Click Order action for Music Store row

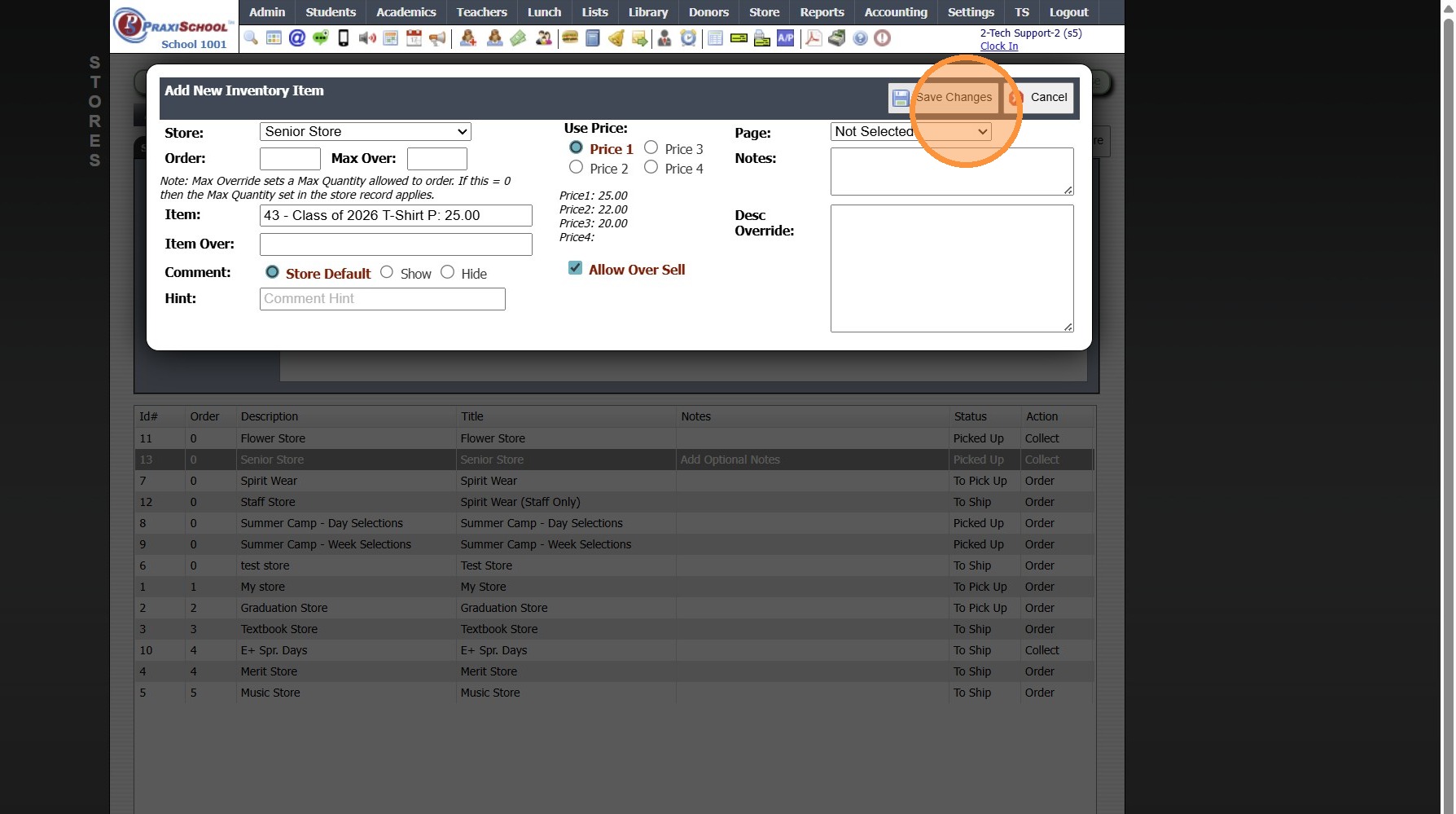click(1040, 693)
